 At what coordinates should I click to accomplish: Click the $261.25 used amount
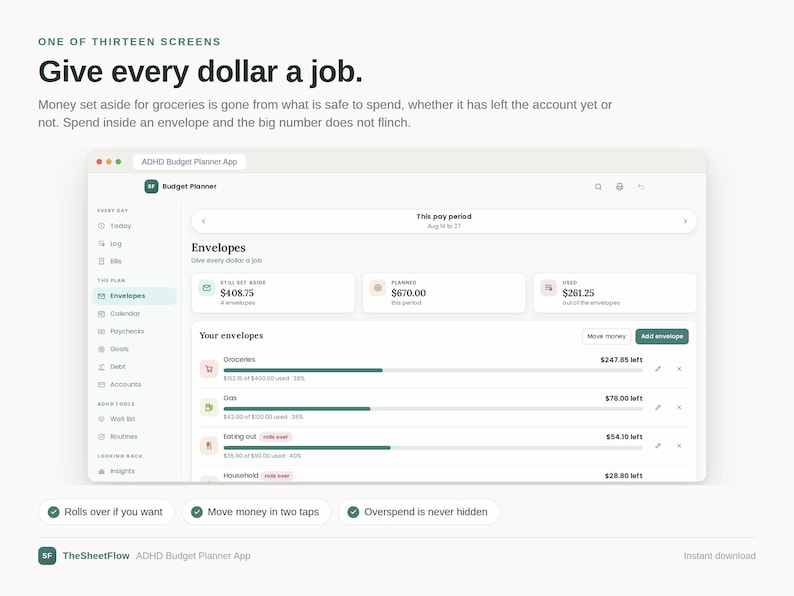coord(578,293)
